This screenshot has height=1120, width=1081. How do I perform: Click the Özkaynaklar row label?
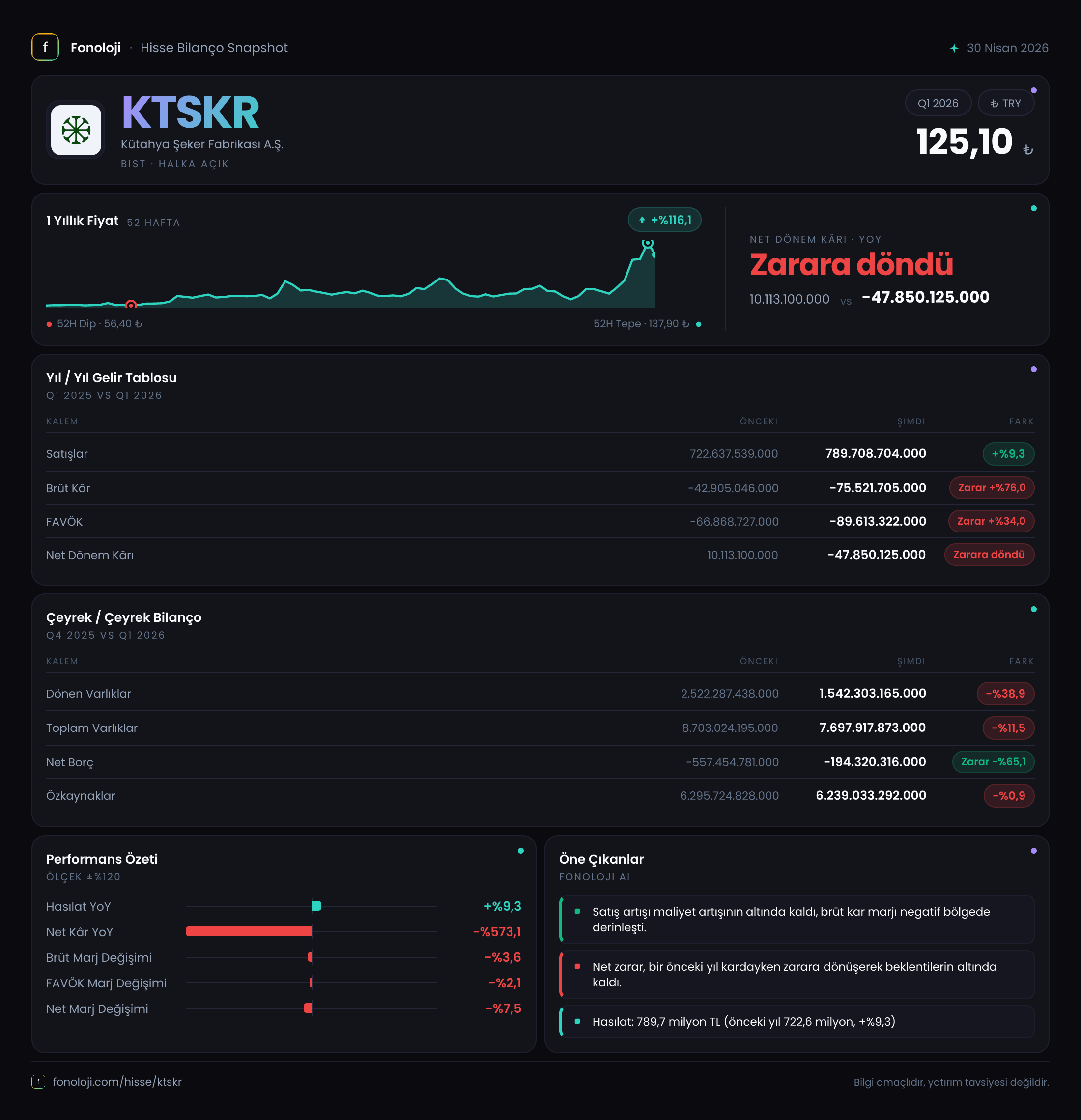(x=81, y=796)
